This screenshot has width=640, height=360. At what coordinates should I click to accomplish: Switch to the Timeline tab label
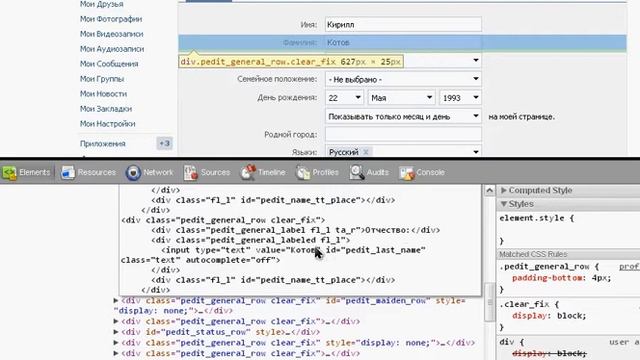271,172
